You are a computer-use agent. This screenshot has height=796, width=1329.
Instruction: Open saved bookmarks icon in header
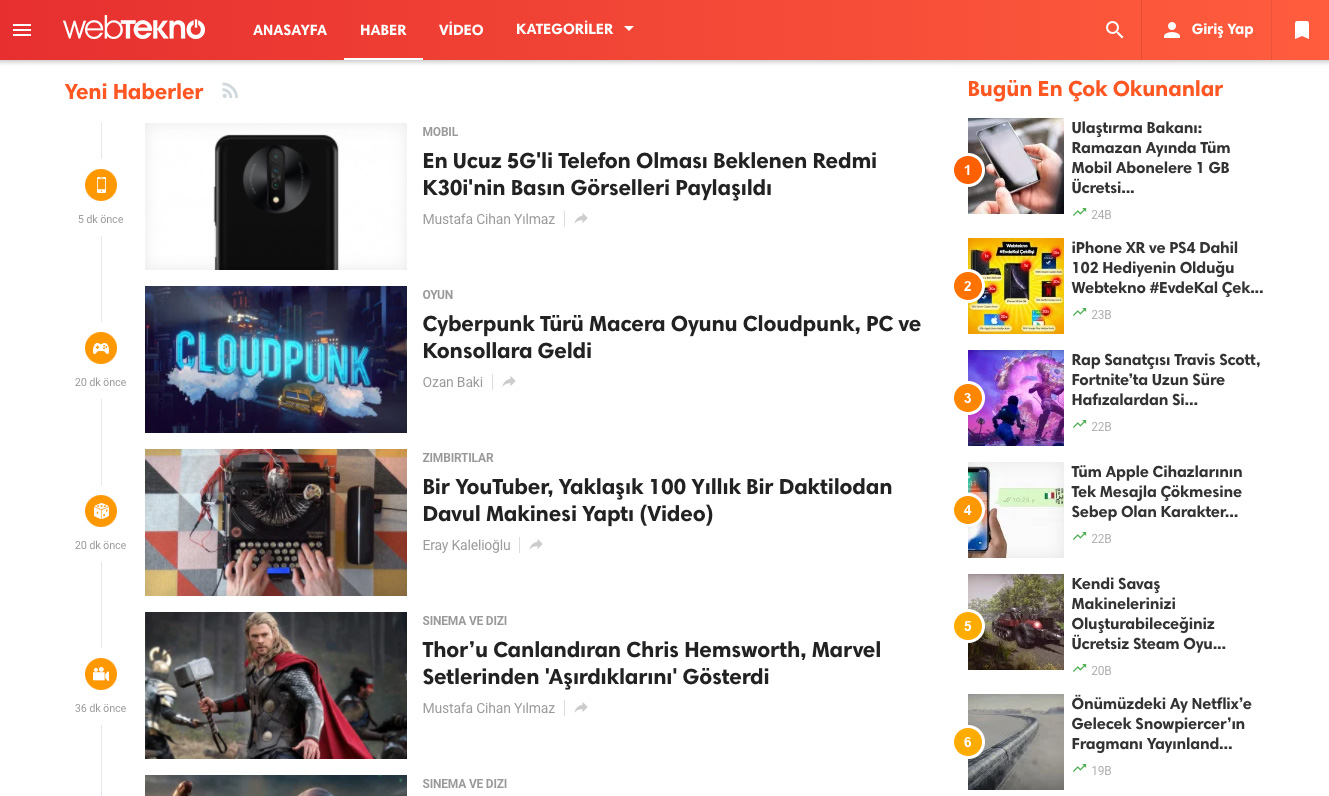[1301, 30]
